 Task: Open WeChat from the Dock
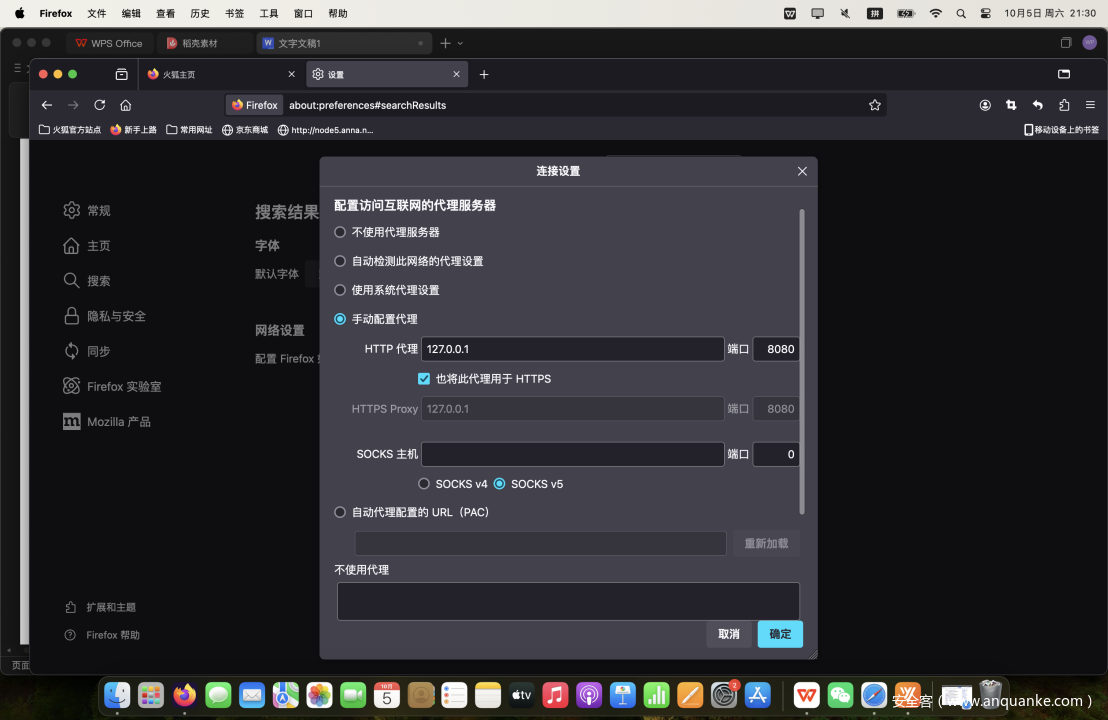(x=840, y=694)
